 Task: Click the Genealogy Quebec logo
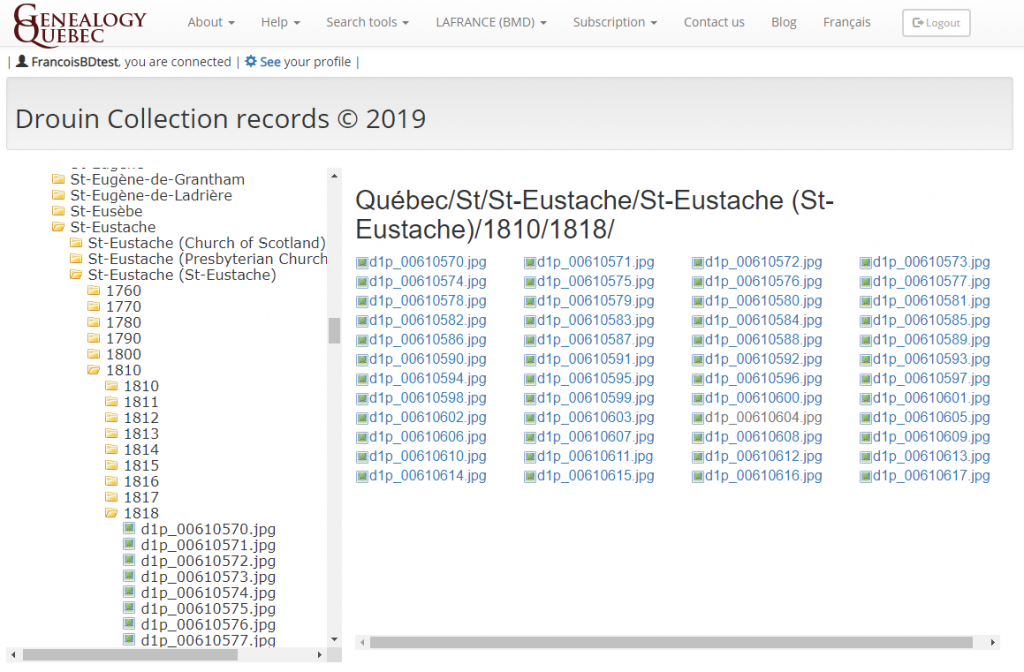click(x=80, y=25)
